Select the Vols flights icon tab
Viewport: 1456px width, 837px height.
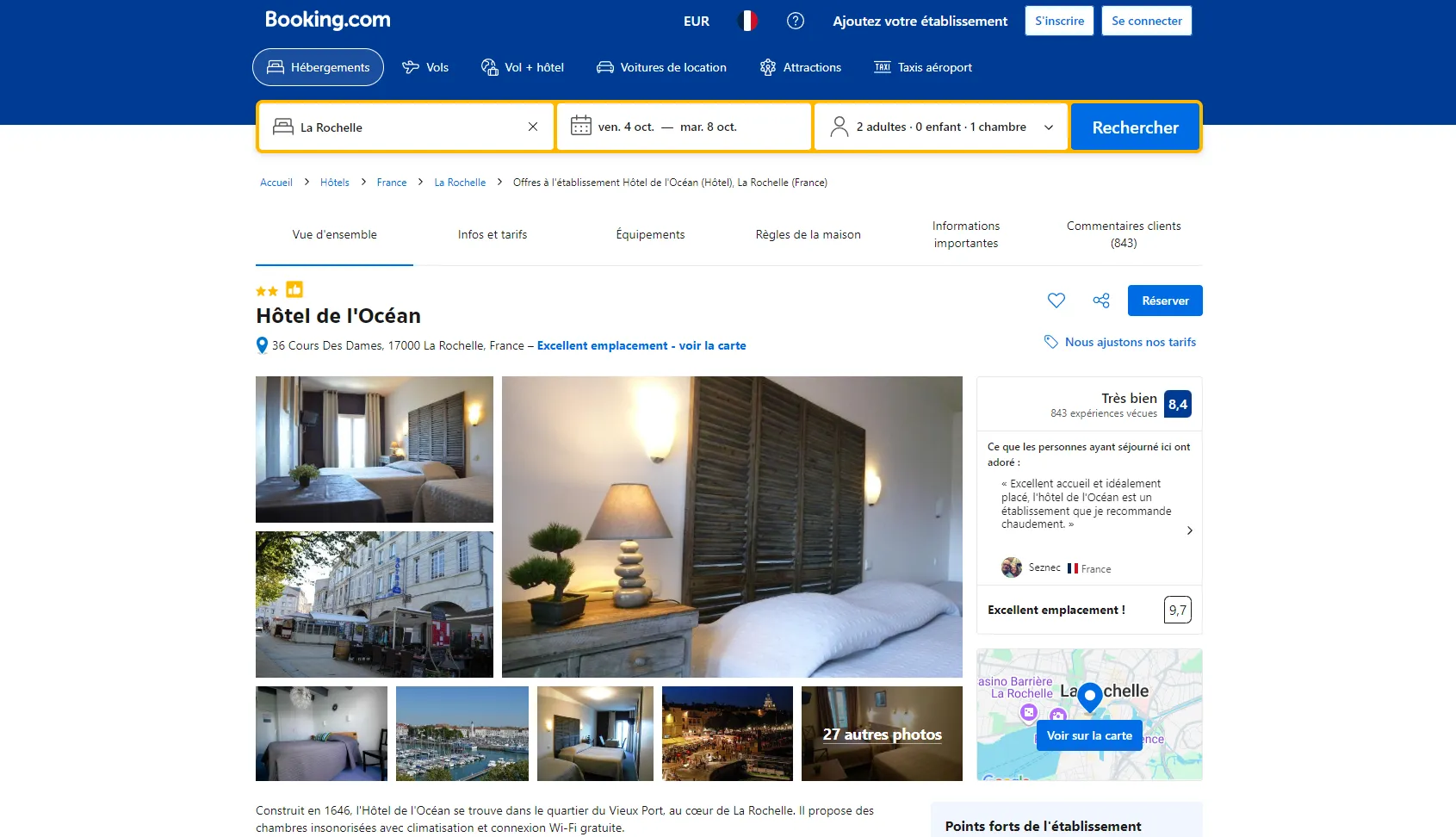tap(425, 67)
